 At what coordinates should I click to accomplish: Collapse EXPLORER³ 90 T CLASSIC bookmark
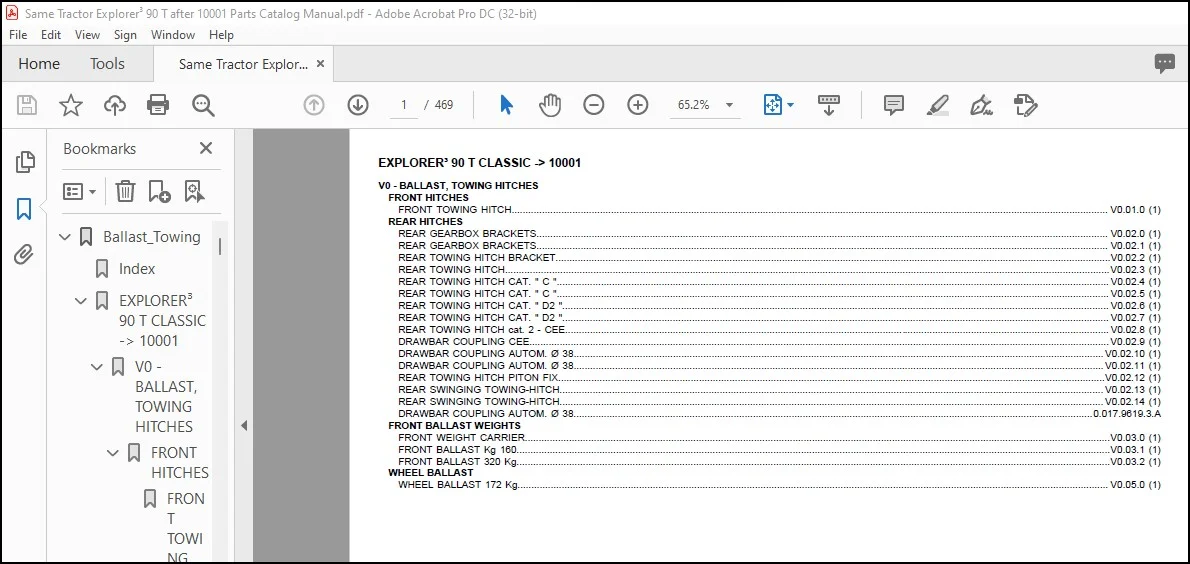coord(80,301)
